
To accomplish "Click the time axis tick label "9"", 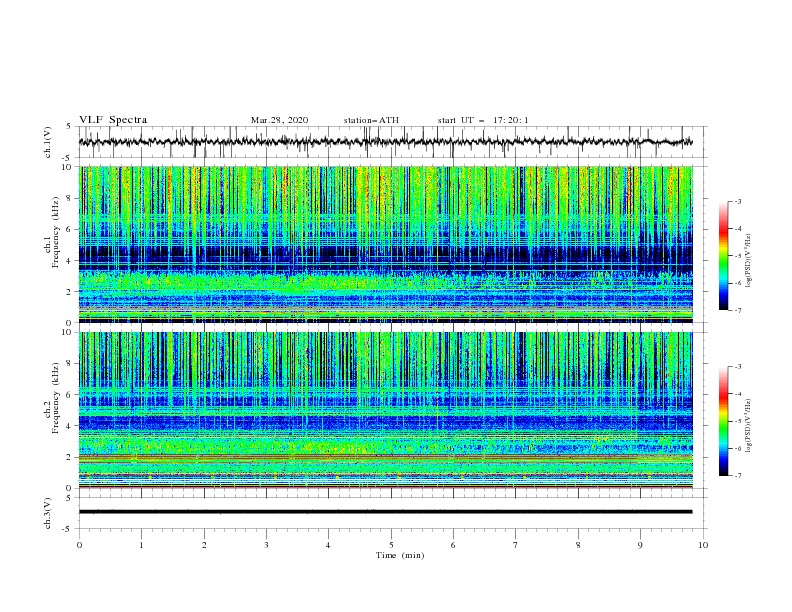I will pos(640,545).
